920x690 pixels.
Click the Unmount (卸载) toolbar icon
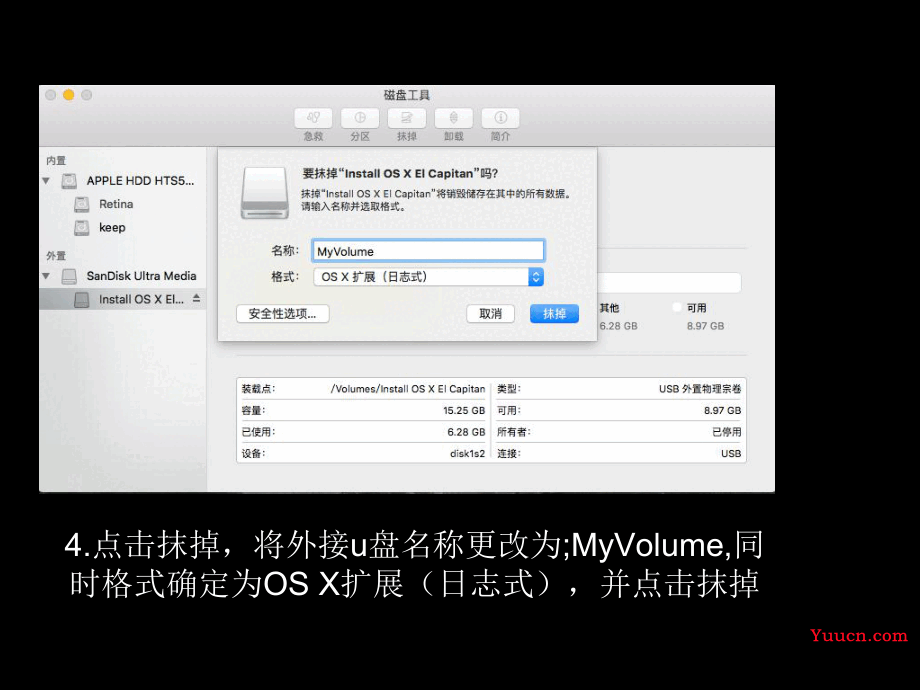point(454,118)
